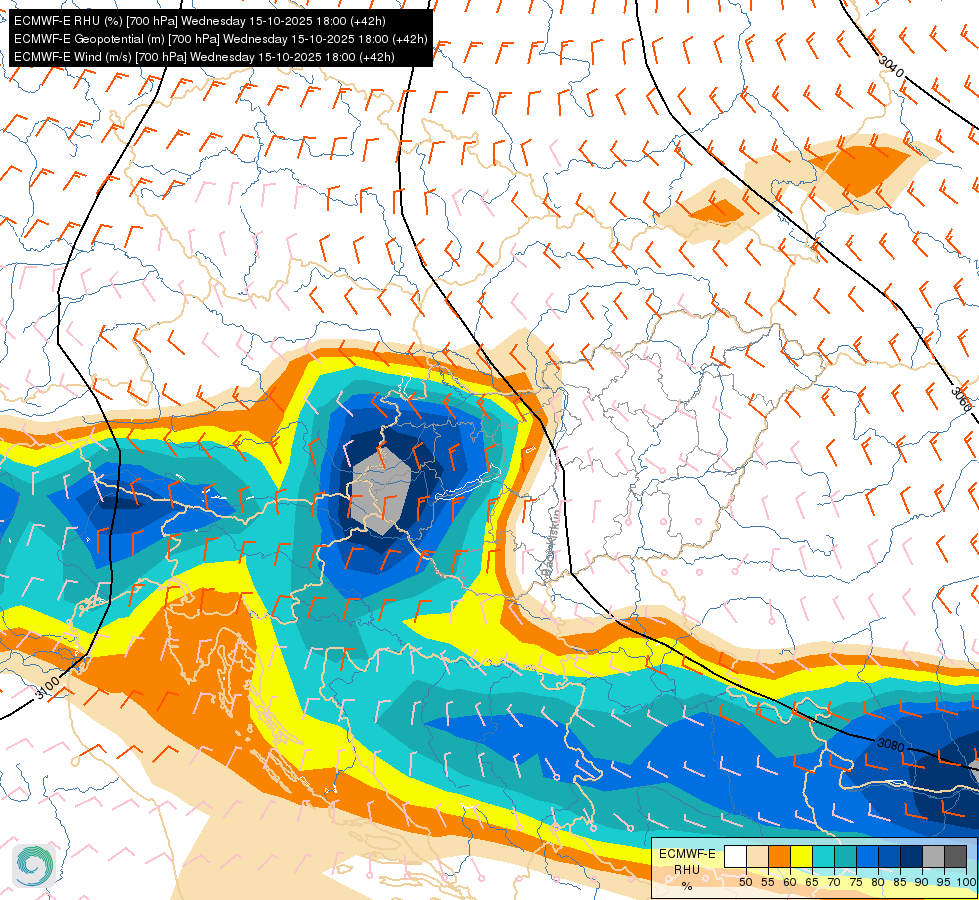Click the 100 tick value in legend
979x900 pixels.
967,883
